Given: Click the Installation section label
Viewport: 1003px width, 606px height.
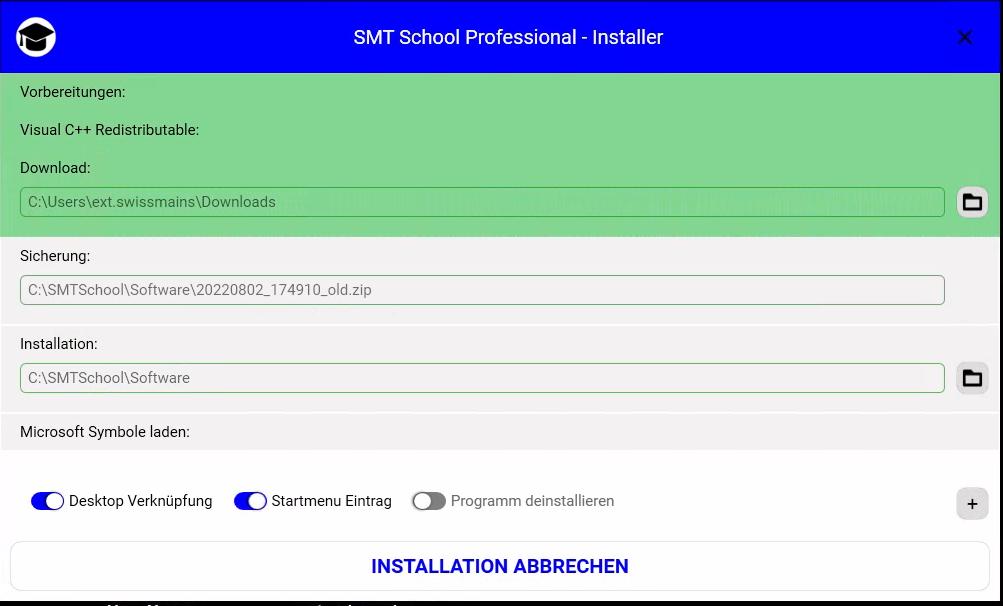Looking at the screenshot, I should click(x=59, y=344).
